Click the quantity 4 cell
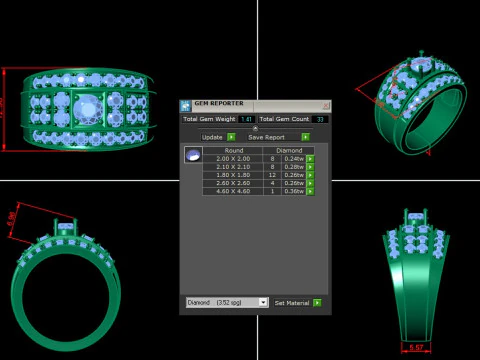Viewport: 480px width, 360px height. point(272,183)
